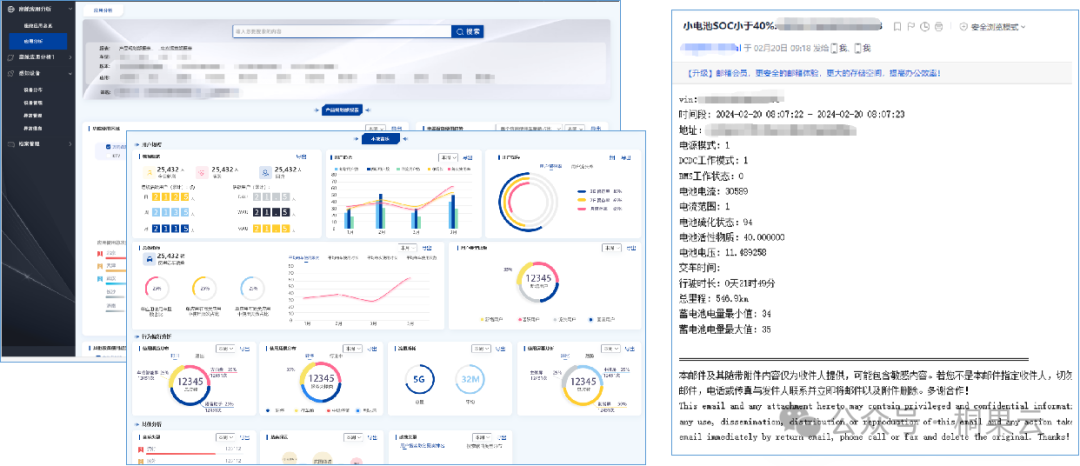Click the 32M circular gauge
This screenshot has height=466, width=1080.
point(471,380)
